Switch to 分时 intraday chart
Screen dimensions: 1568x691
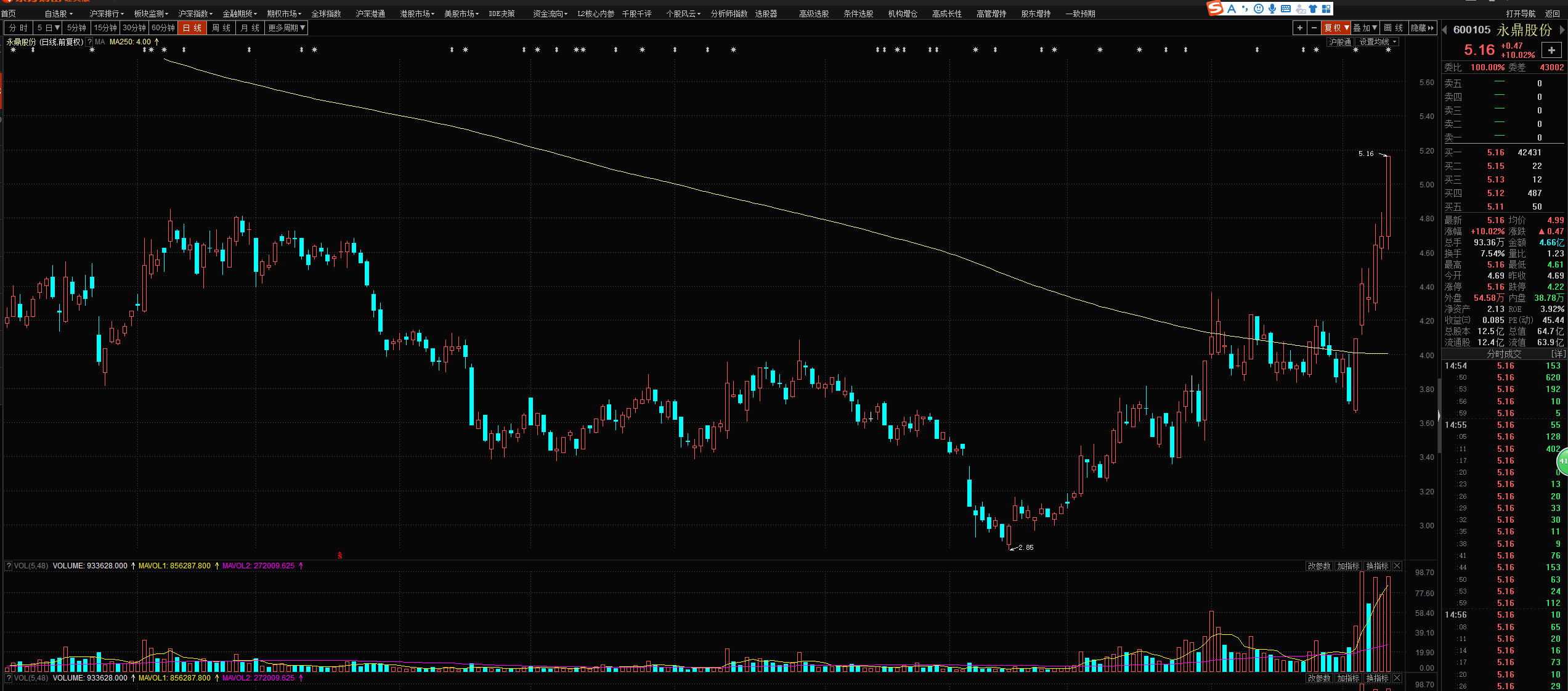coord(18,28)
